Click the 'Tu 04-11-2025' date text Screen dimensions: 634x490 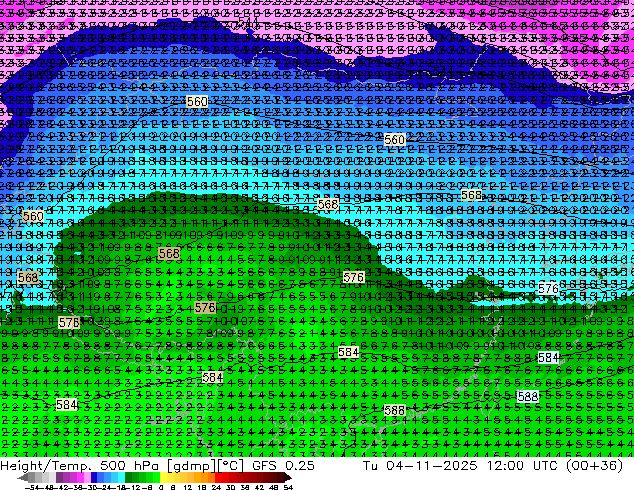tap(420, 465)
